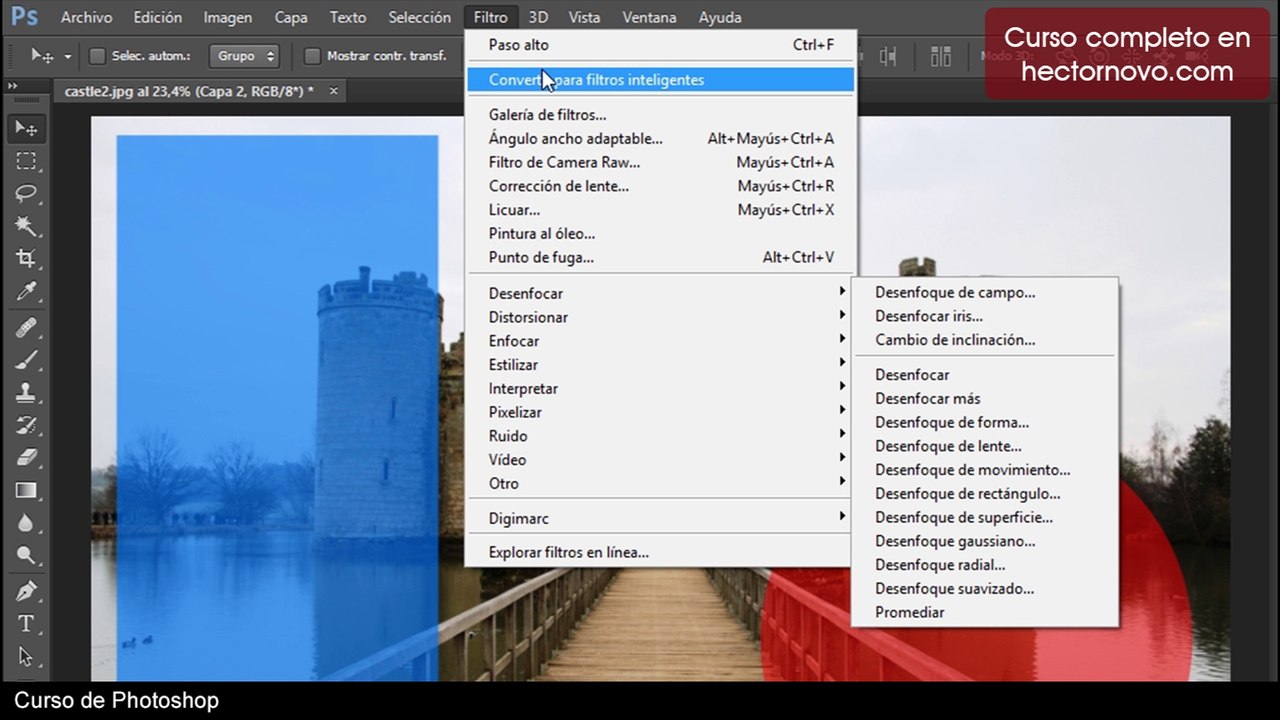Open Filtro de Camera Raw
1280x720 pixels.
pos(660,162)
